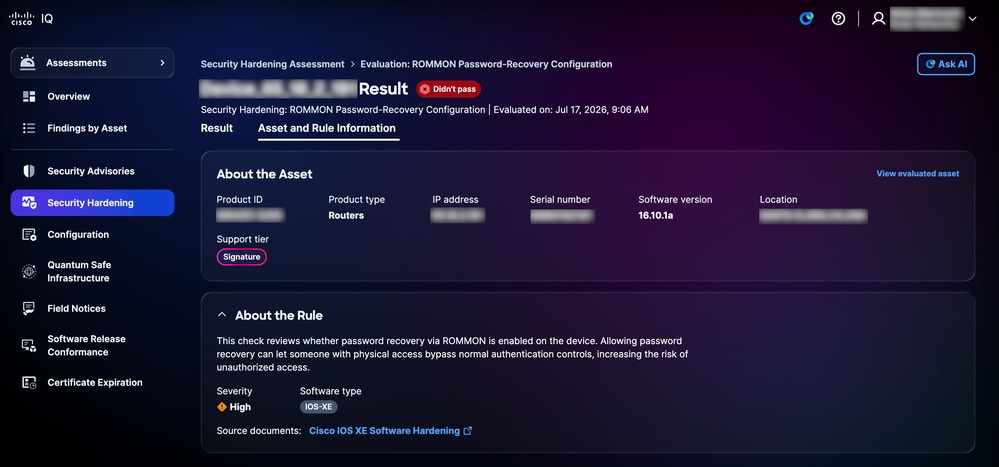Click the Quantum Safe Infrastructure icon
Viewport: 999px width, 467px height.
click(29, 271)
